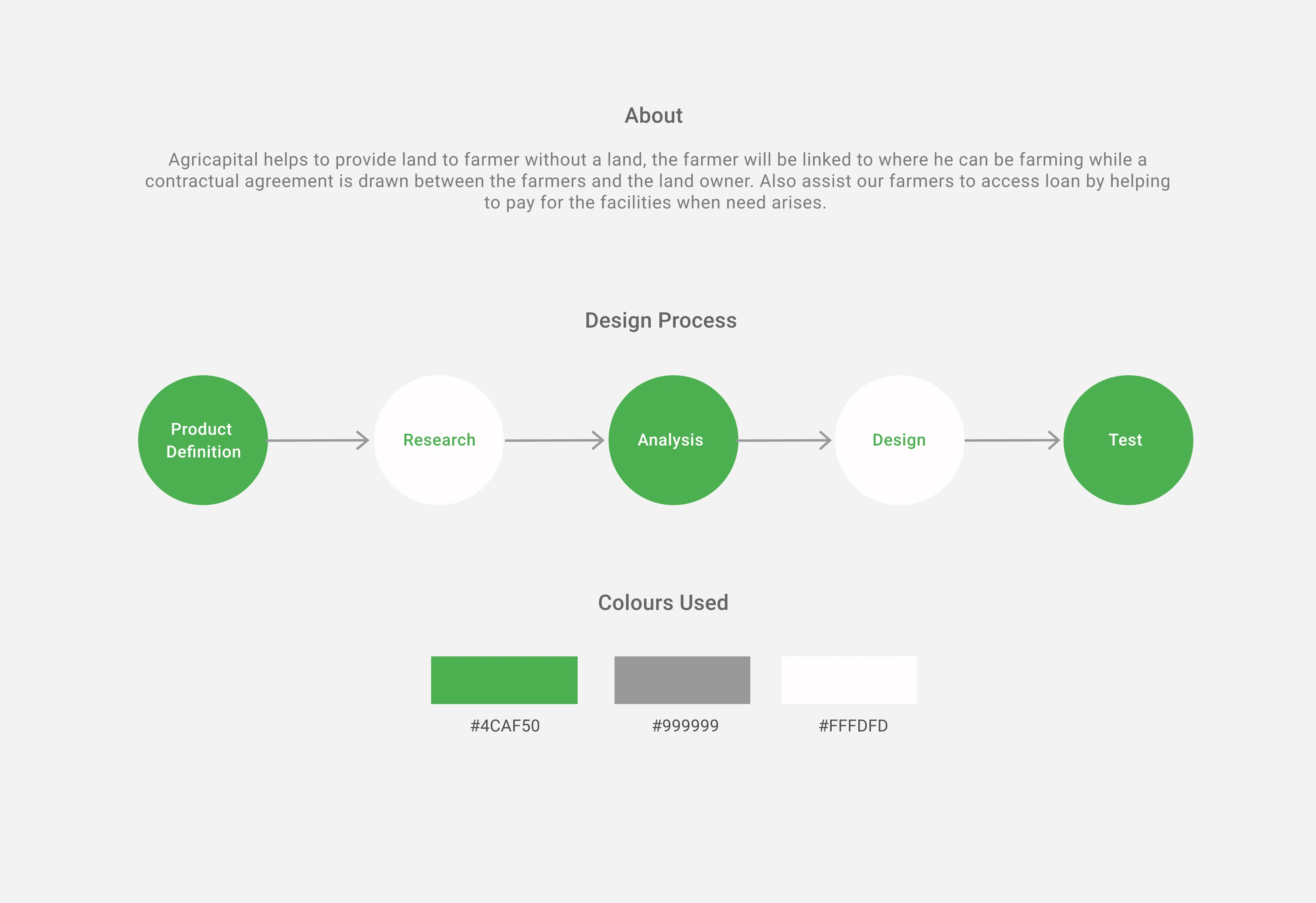This screenshot has height=903, width=1316.
Task: Click the Product Definition green circle
Action: point(203,440)
